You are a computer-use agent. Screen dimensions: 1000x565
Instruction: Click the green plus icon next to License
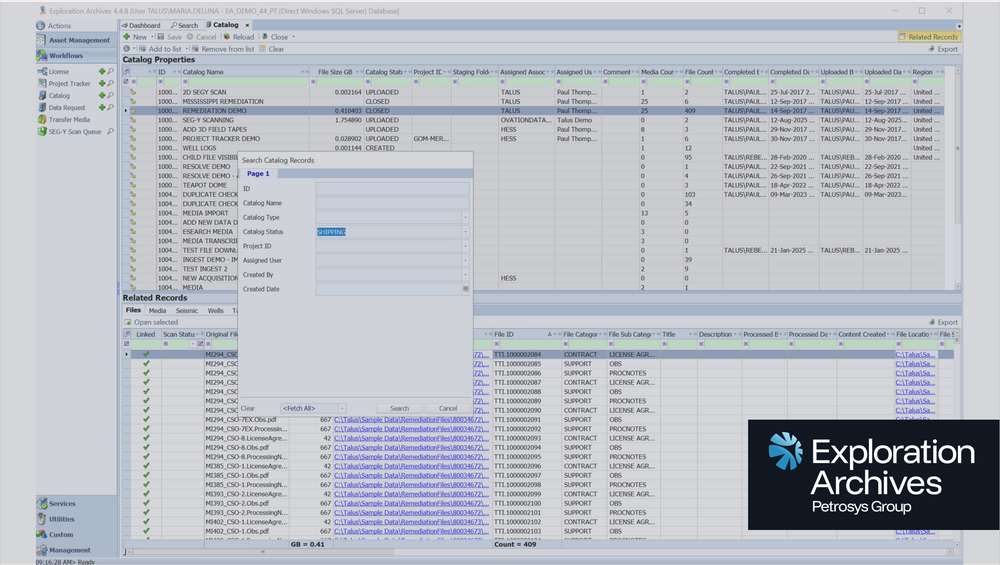tap(100, 72)
